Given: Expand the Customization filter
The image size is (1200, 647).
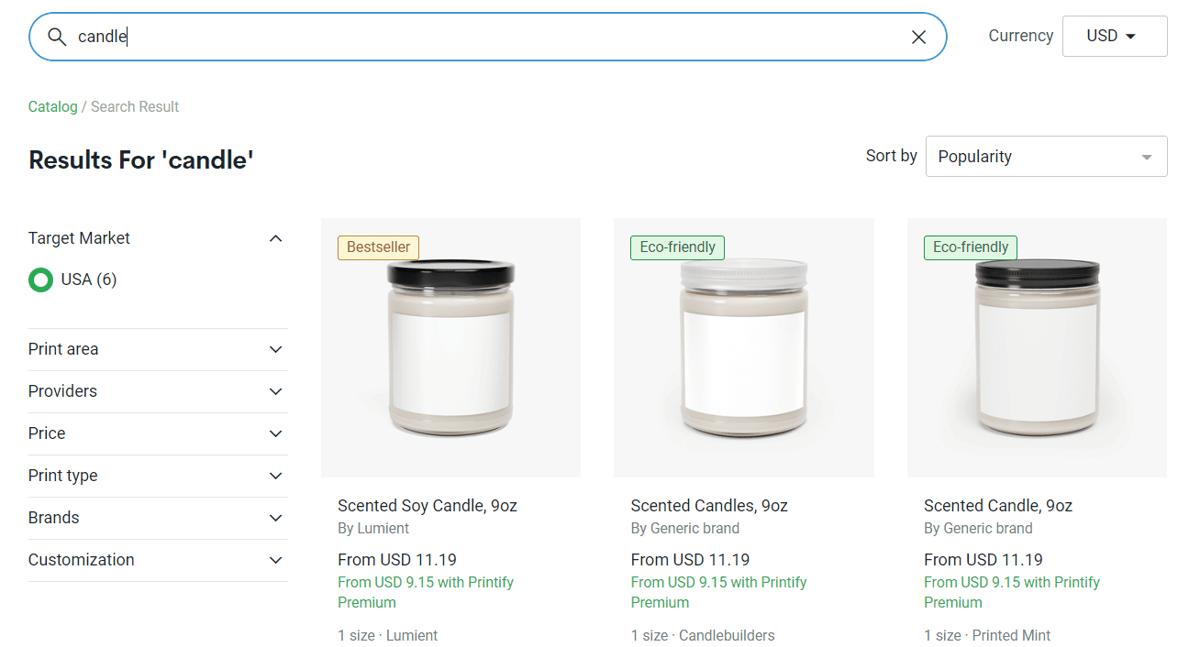Looking at the screenshot, I should pos(158,560).
